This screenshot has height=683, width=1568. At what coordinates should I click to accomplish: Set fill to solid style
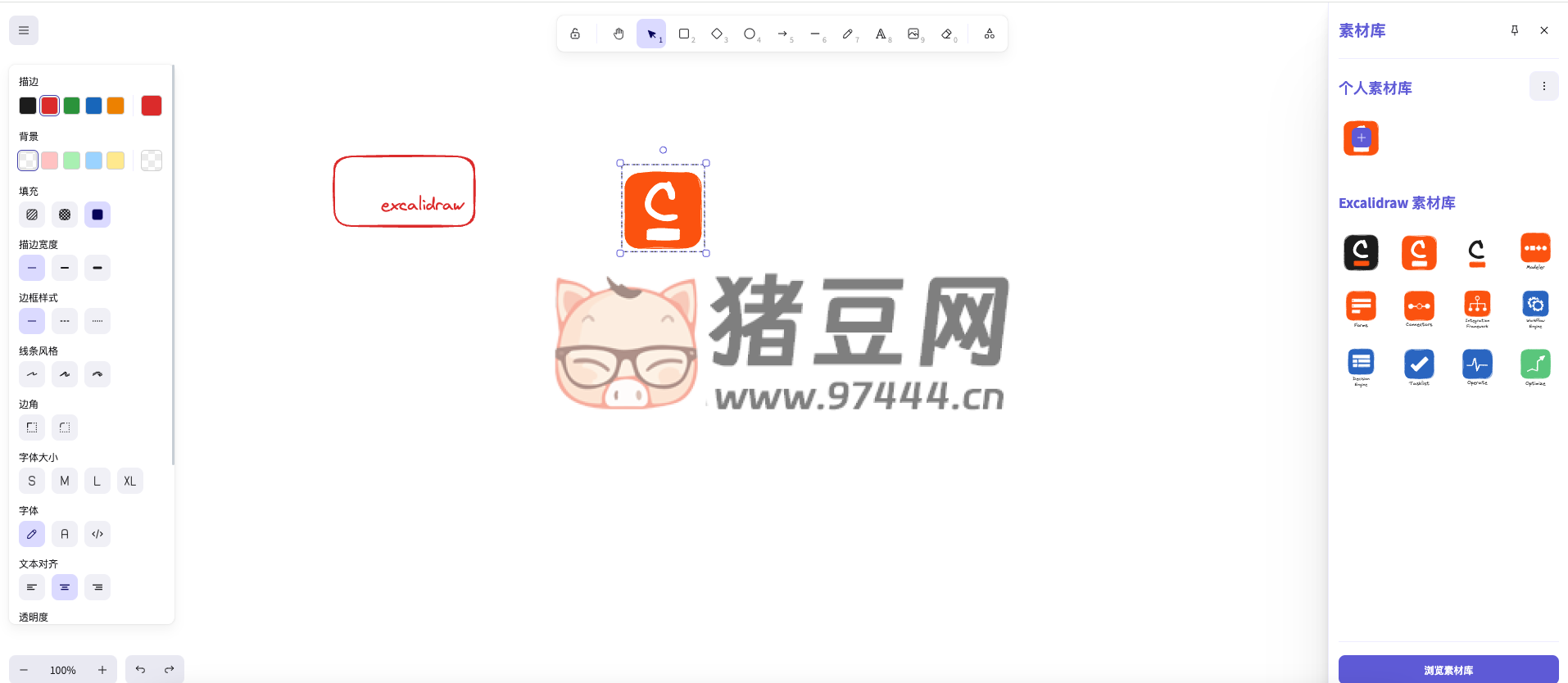(97, 215)
